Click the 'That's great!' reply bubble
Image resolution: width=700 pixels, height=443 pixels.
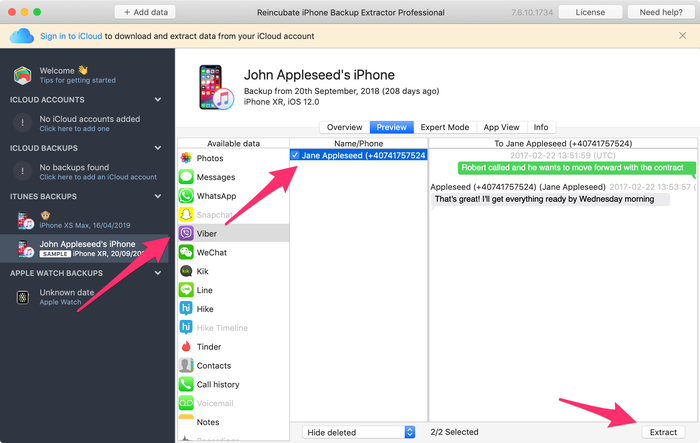point(550,199)
